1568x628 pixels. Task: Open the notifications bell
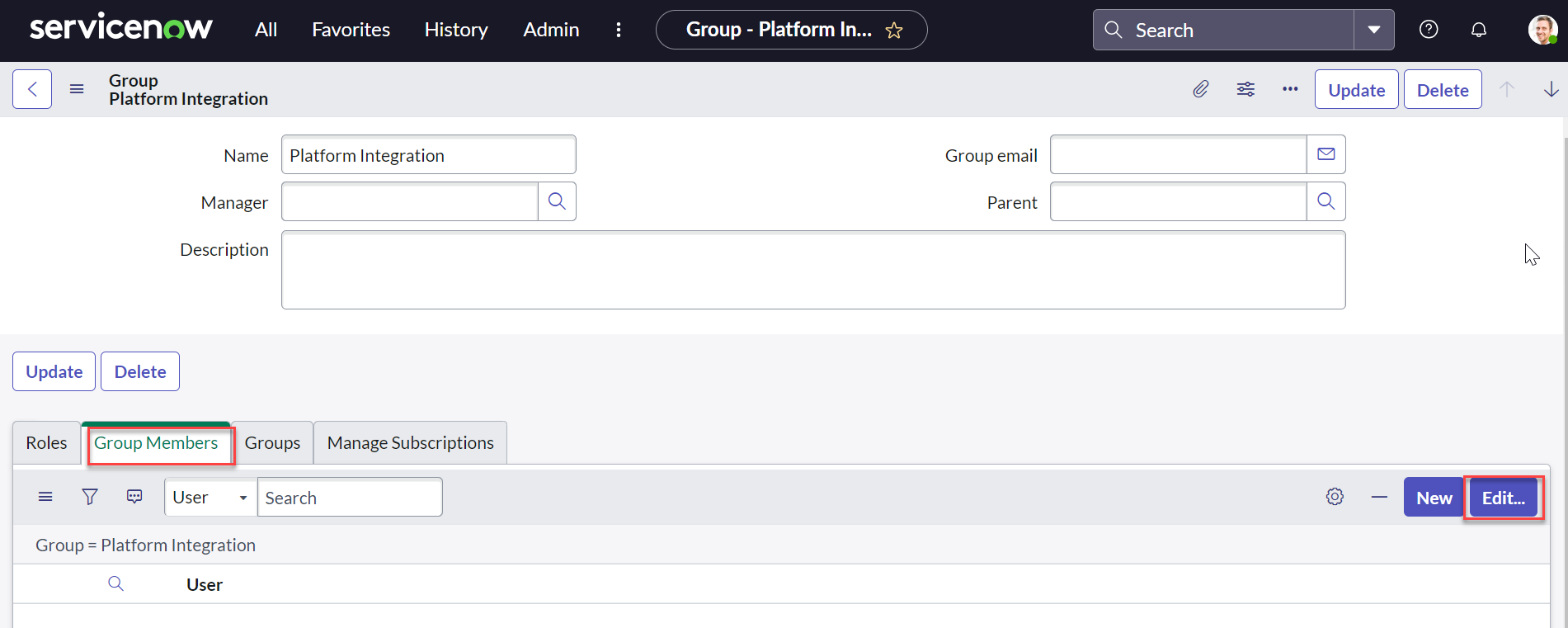click(x=1479, y=30)
